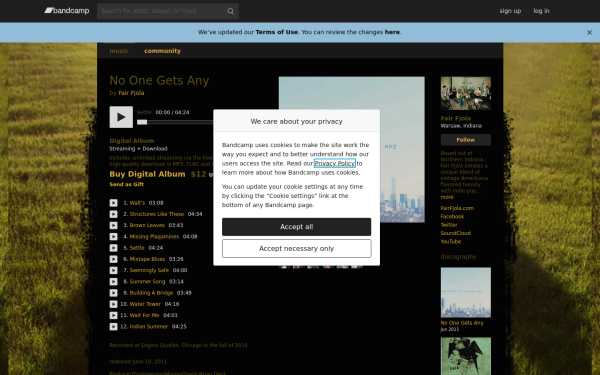Open the SoundCloud link

[456, 233]
